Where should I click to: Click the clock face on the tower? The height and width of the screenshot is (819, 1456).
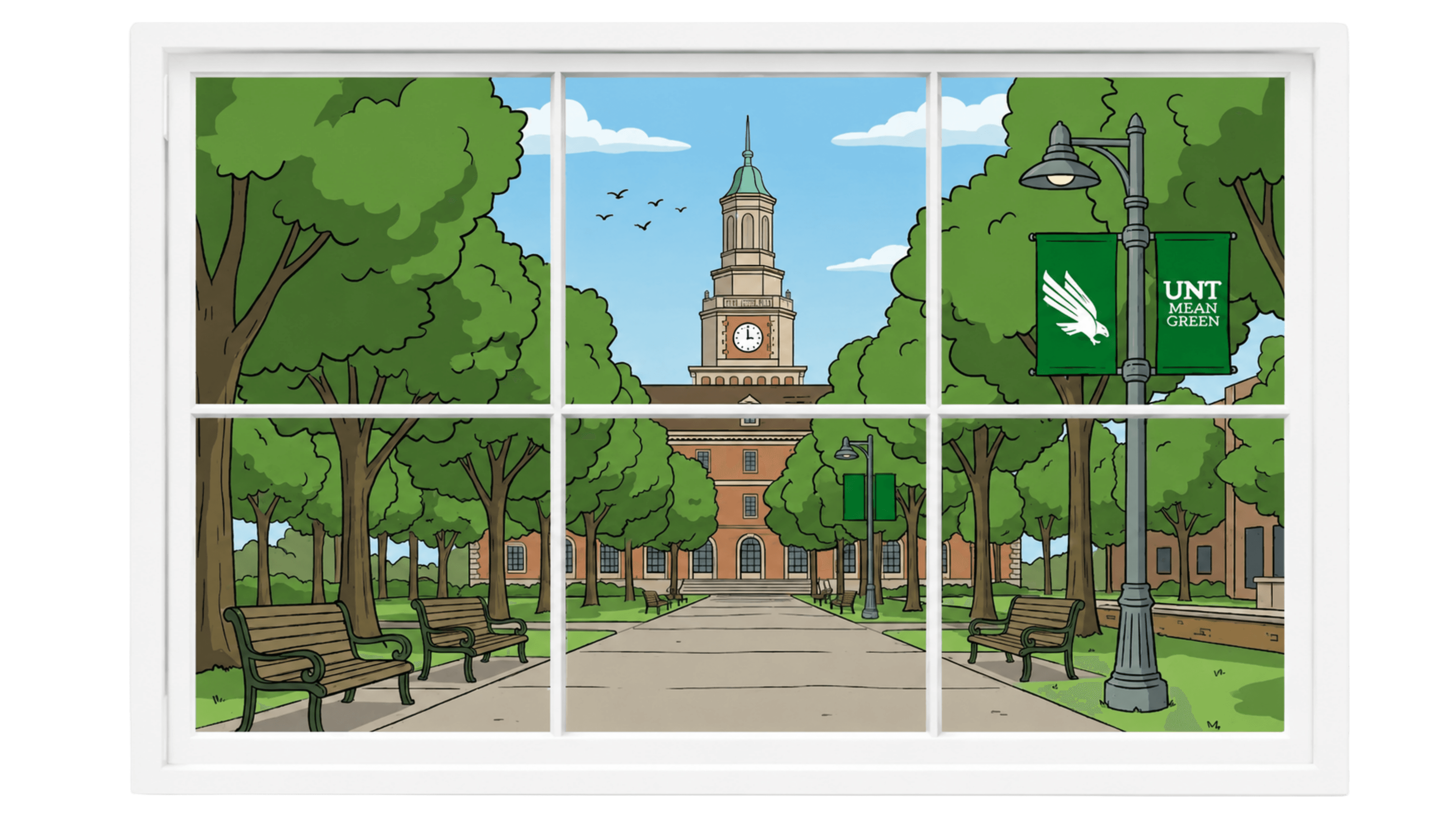click(x=747, y=337)
